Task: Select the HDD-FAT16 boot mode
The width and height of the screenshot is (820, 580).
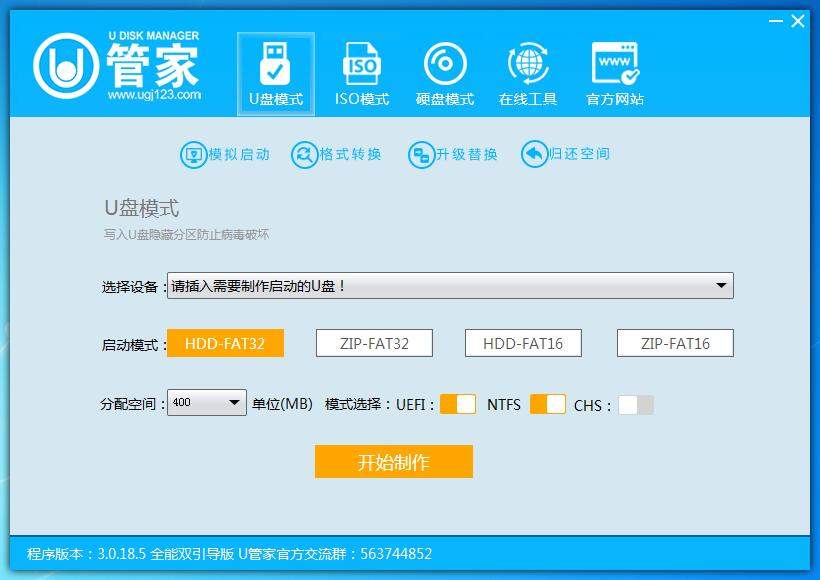Action: (x=522, y=342)
